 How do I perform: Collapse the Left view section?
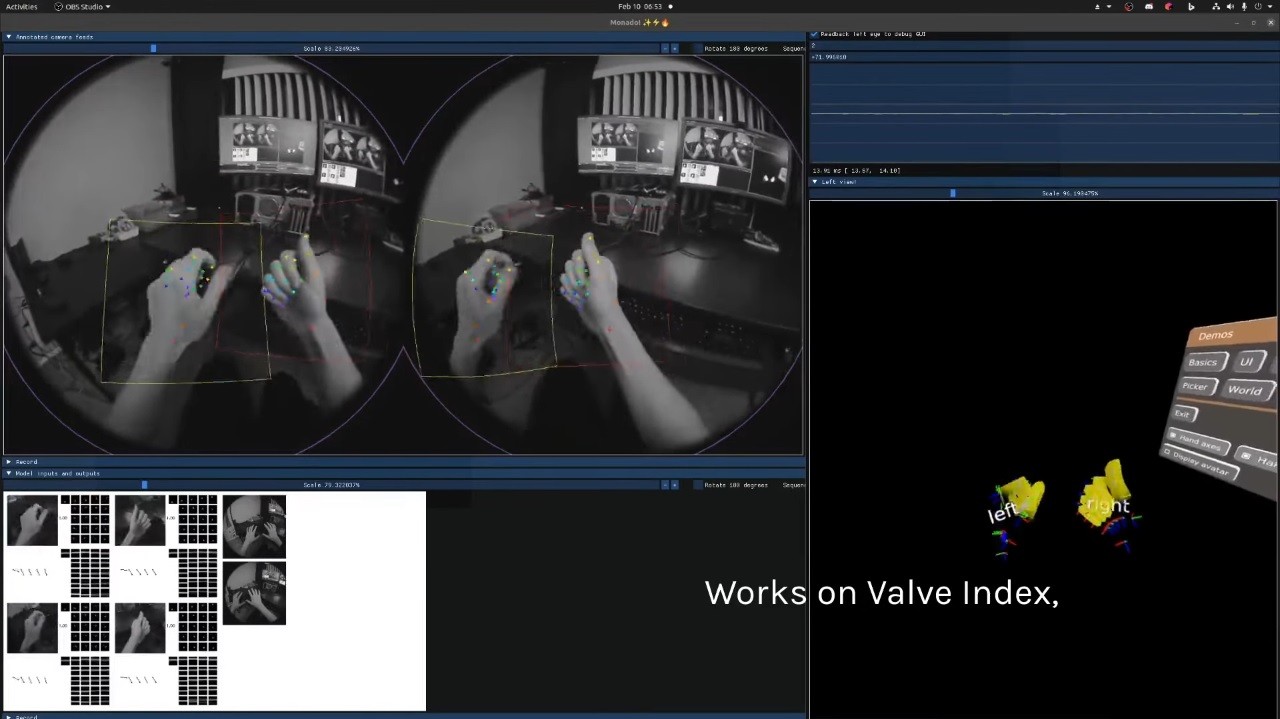click(815, 182)
